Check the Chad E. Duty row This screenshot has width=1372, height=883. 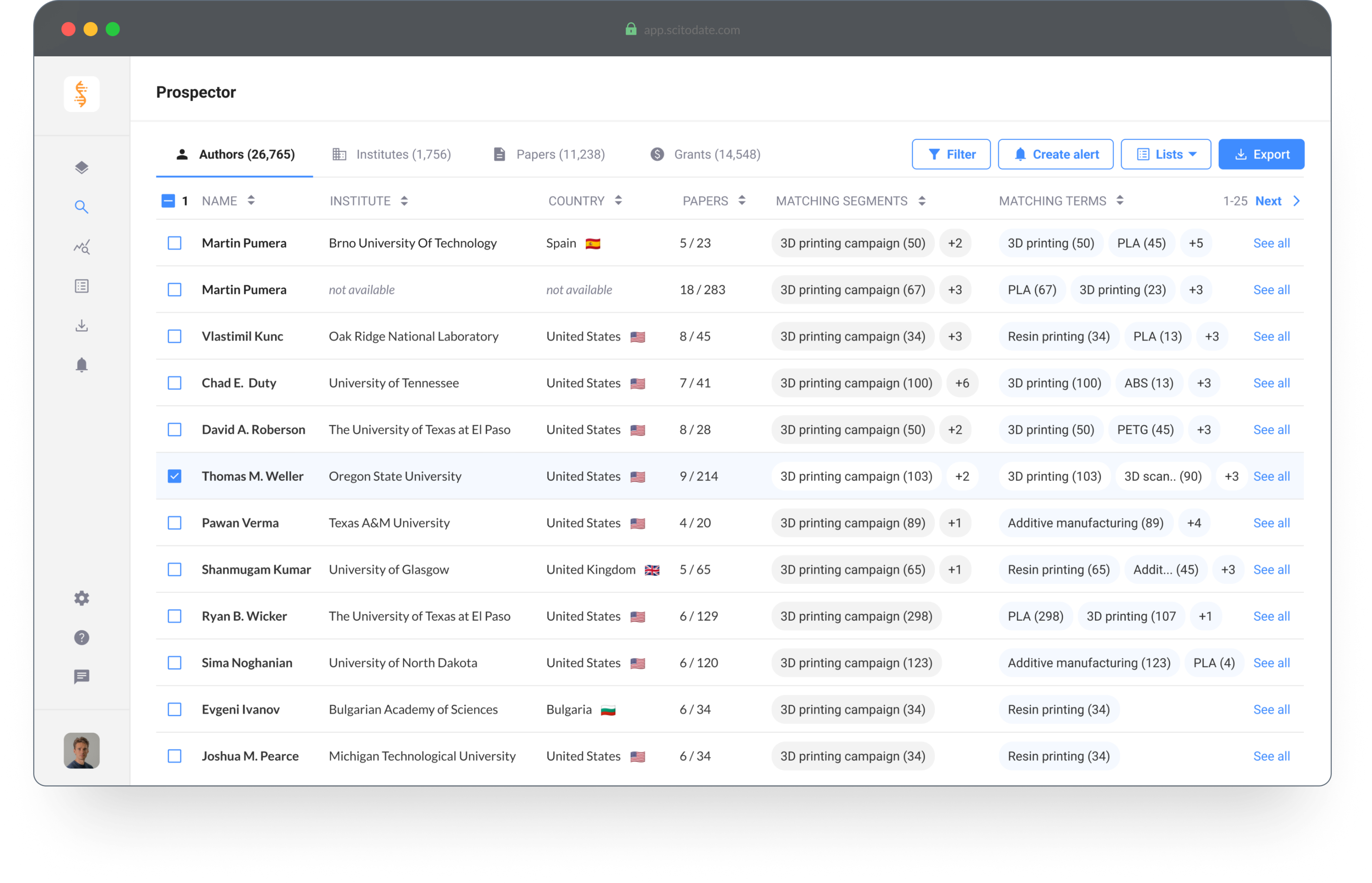[x=174, y=383]
